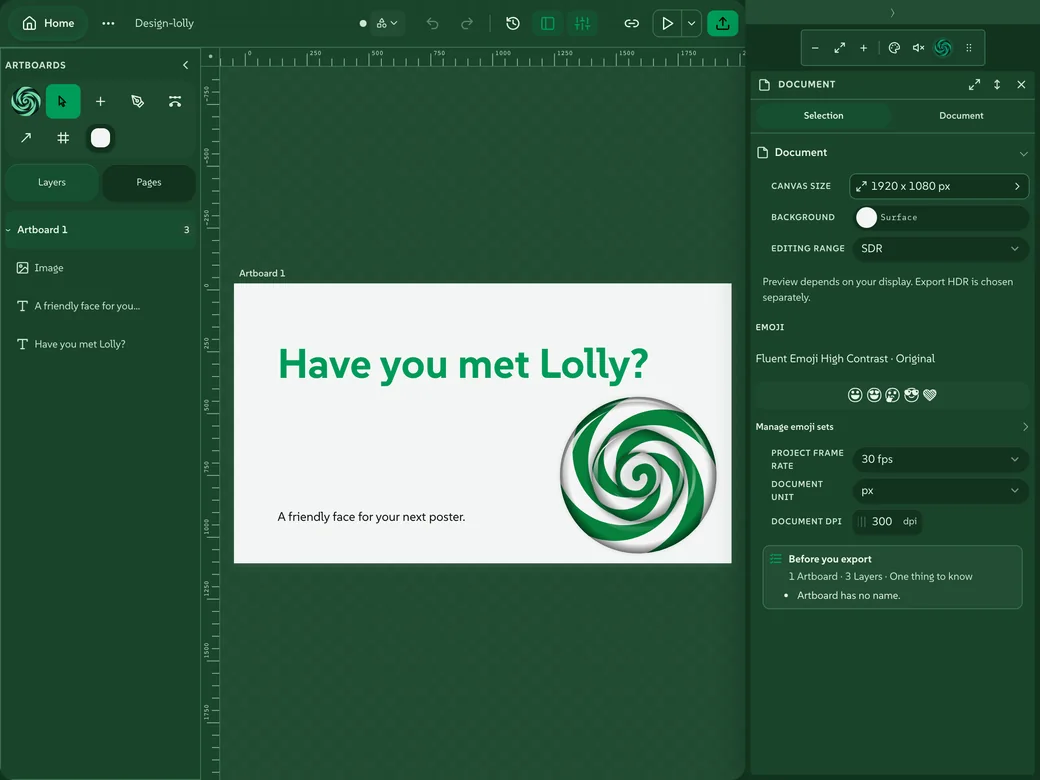Switch to the Selection tab

pyautogui.click(x=824, y=115)
